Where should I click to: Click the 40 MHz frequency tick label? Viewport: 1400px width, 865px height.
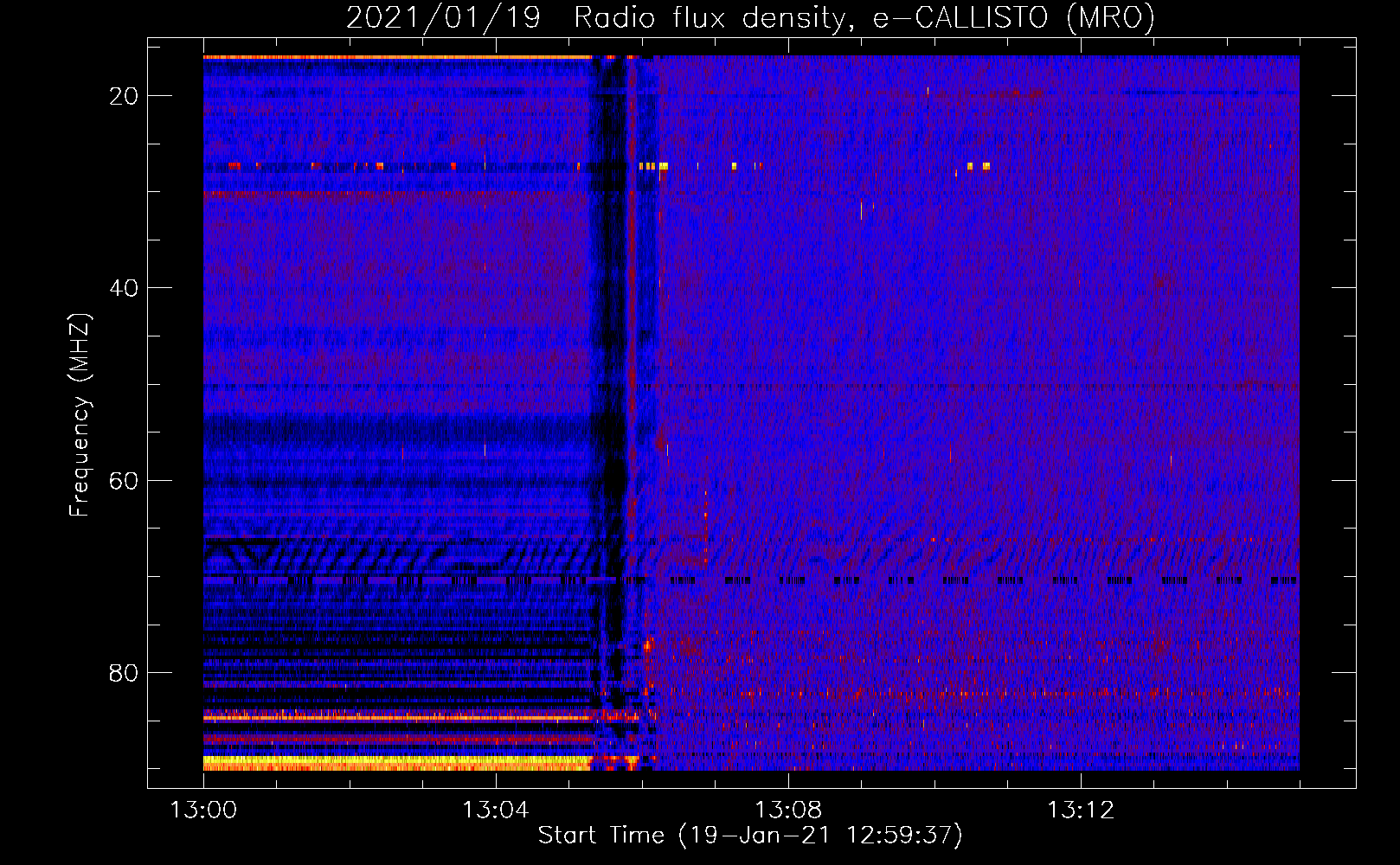coord(124,288)
